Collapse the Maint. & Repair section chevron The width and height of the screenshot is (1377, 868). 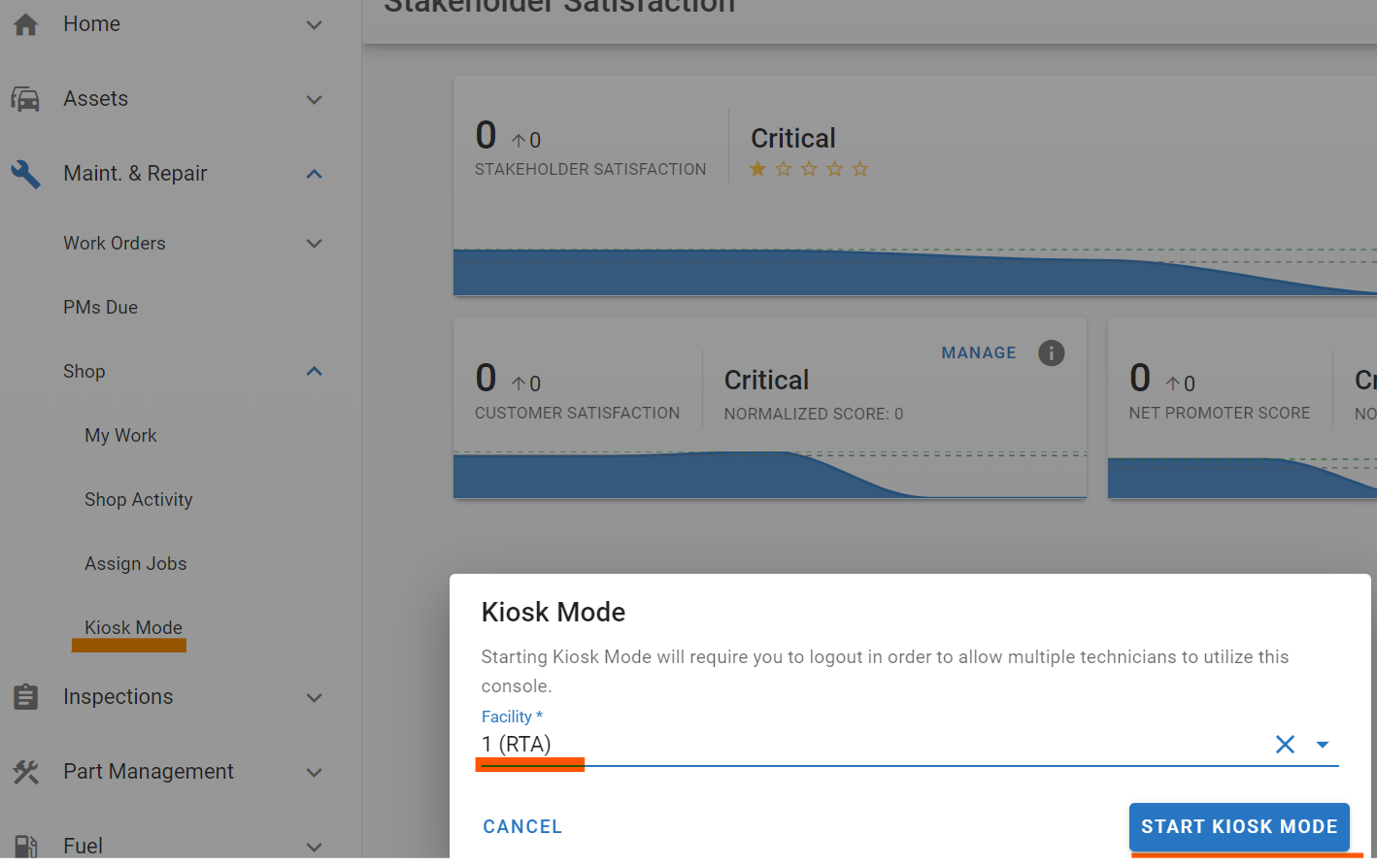(x=314, y=174)
